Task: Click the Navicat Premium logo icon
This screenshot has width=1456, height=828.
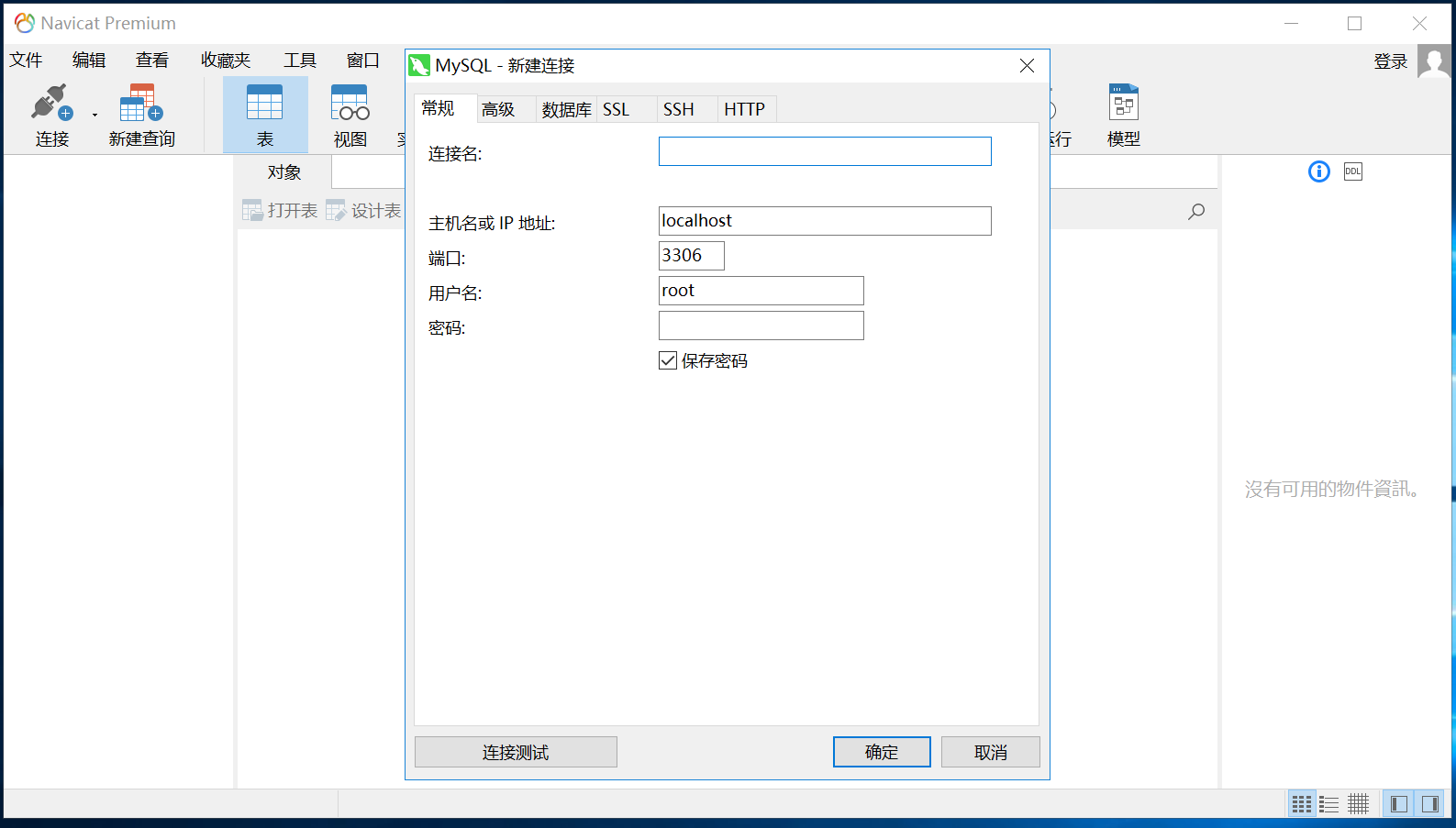Action: tap(25, 23)
